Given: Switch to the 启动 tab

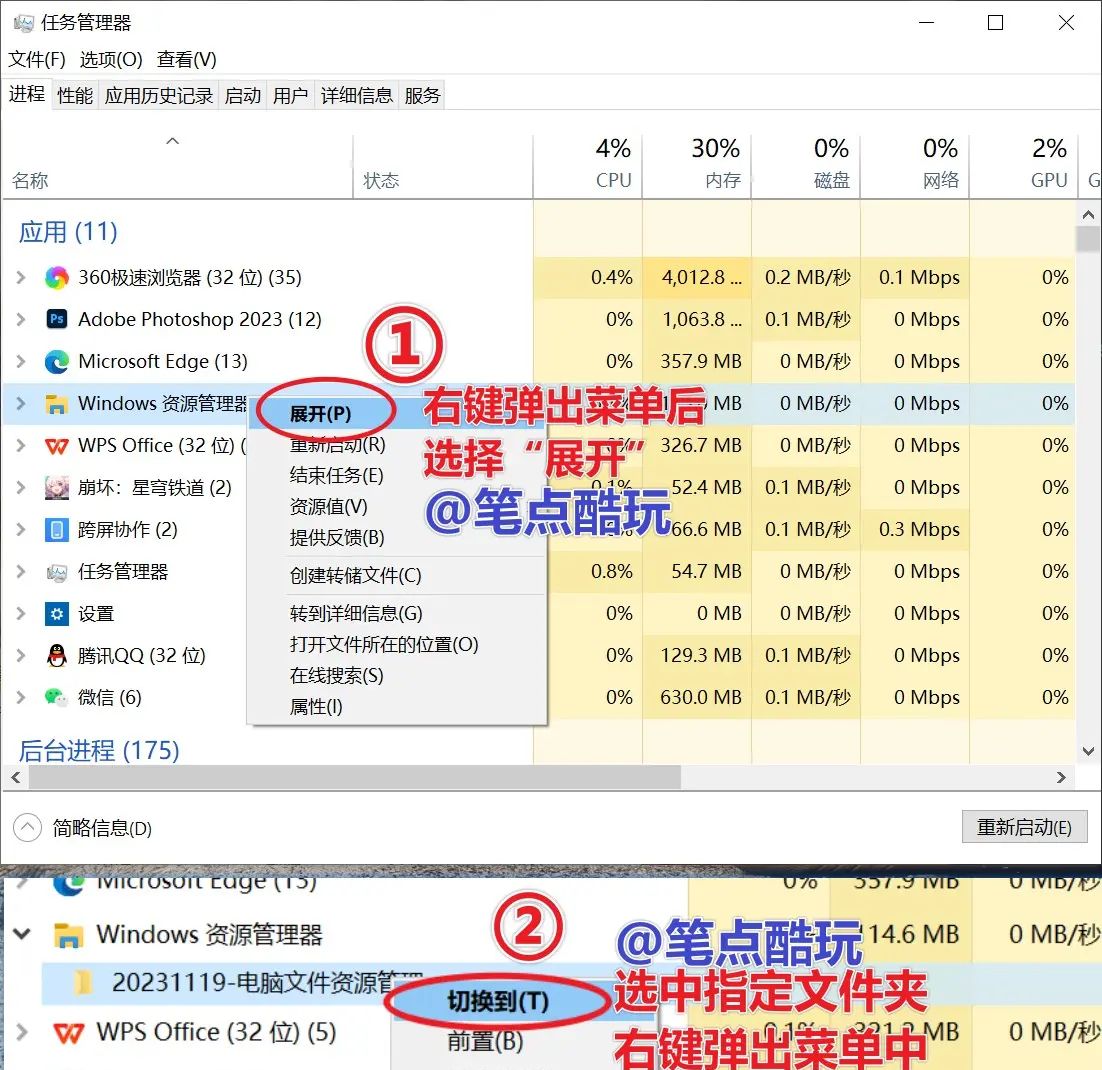Looking at the screenshot, I should (242, 95).
